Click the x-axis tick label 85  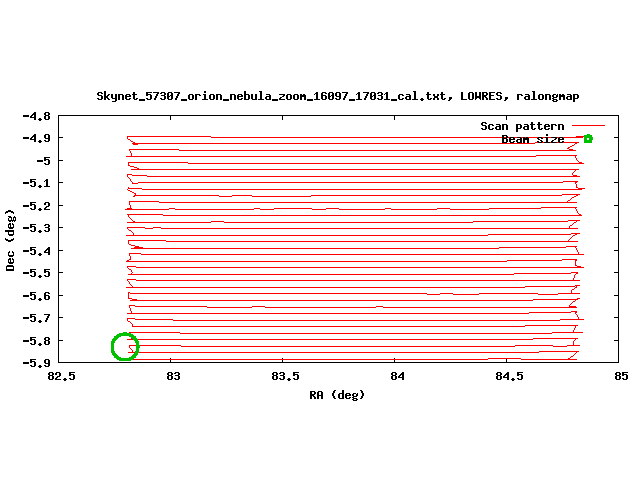click(621, 376)
